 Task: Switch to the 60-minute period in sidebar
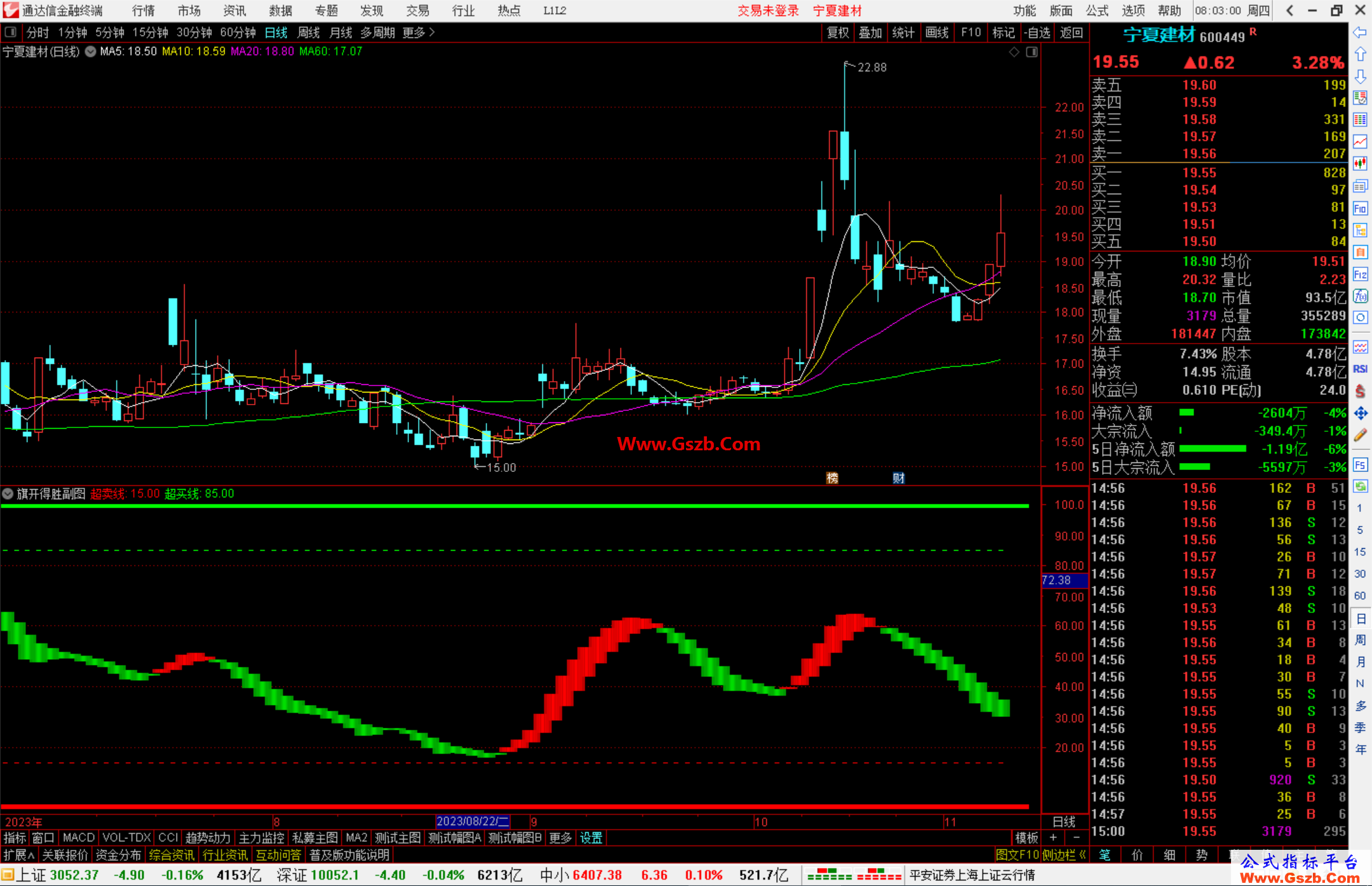(x=1360, y=596)
